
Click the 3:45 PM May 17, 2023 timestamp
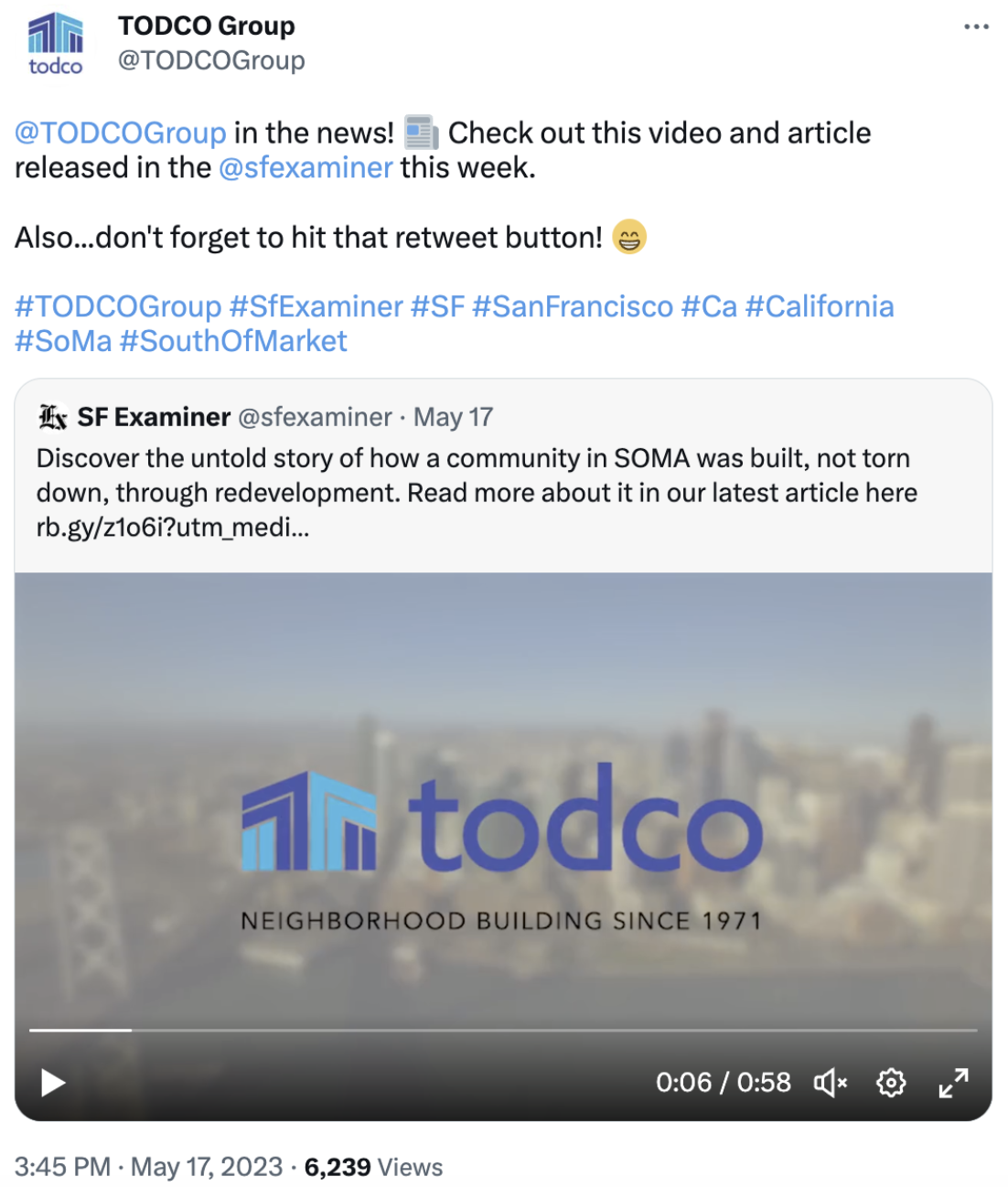coord(148,1167)
